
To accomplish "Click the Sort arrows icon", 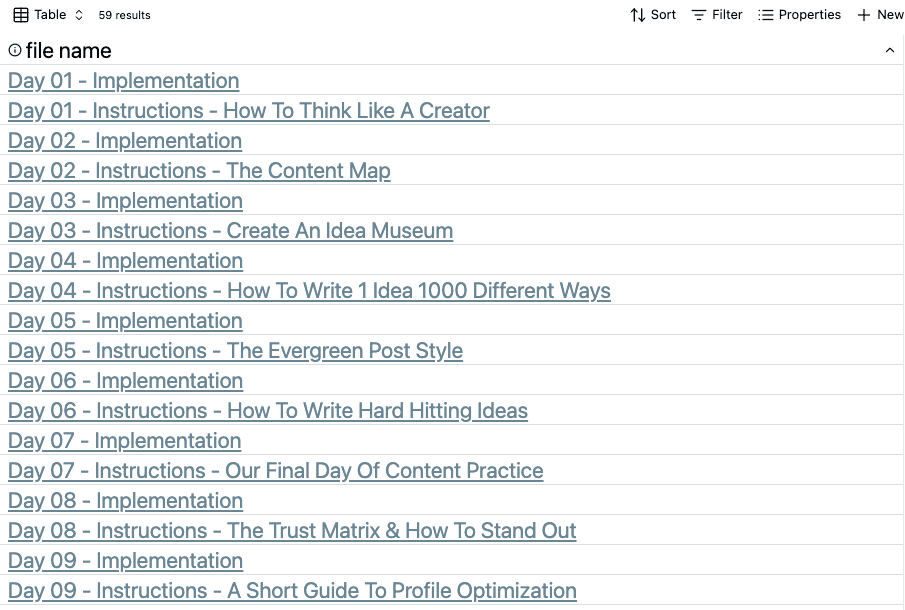I will (637, 15).
